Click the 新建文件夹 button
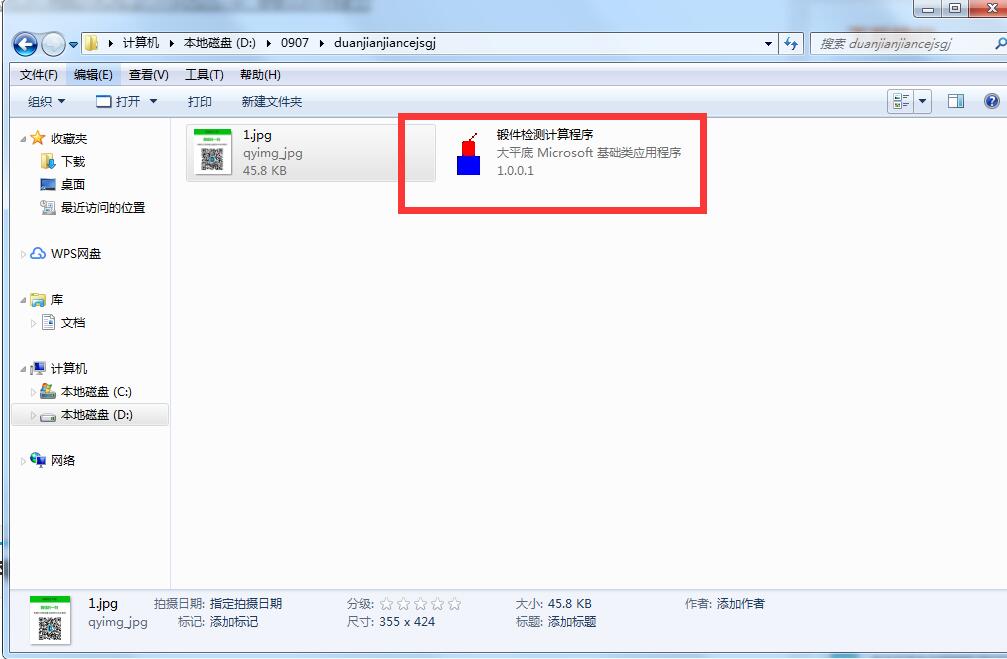This screenshot has width=1007, height=659. [272, 101]
